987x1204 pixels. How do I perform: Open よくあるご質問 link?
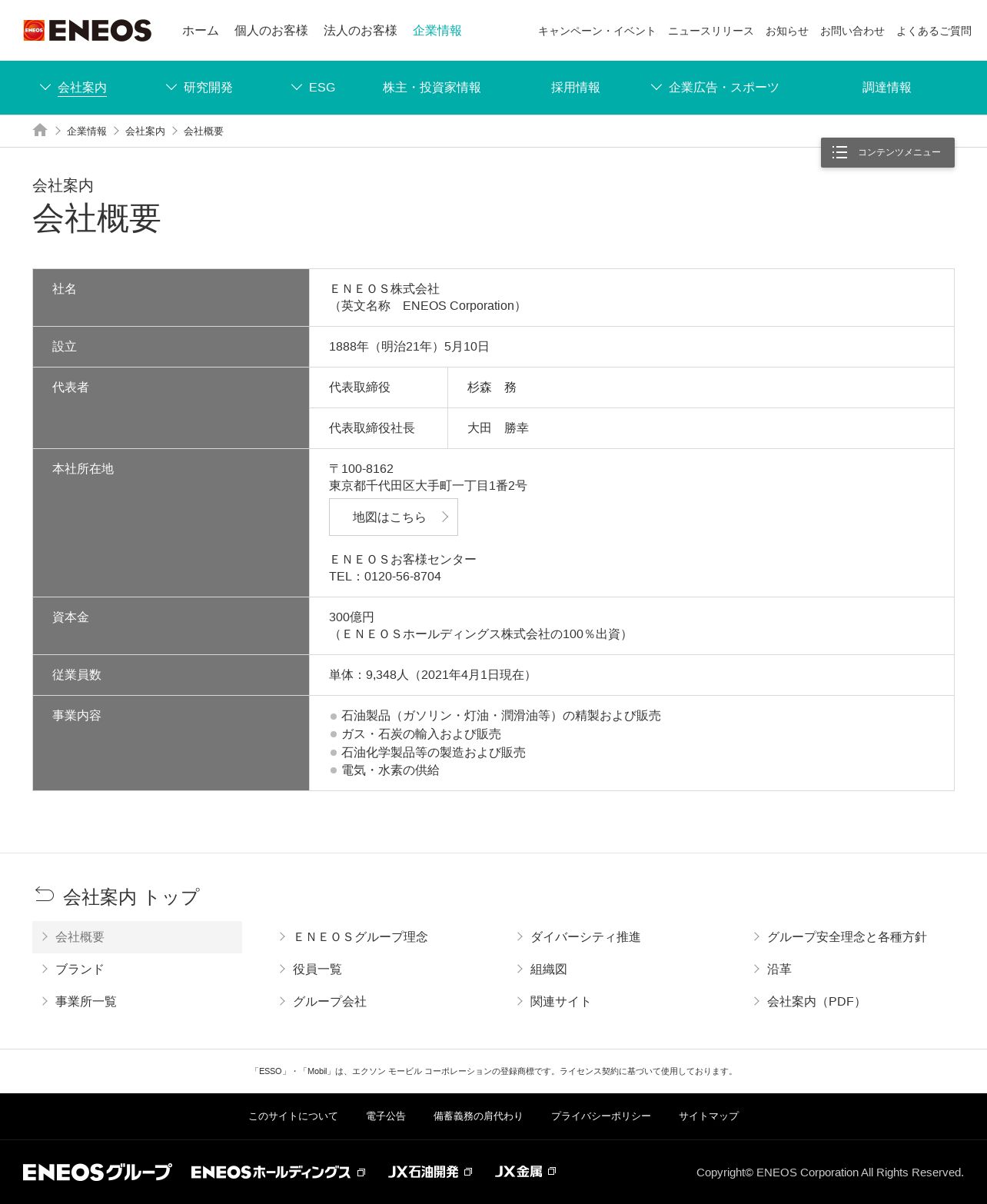coord(934,32)
